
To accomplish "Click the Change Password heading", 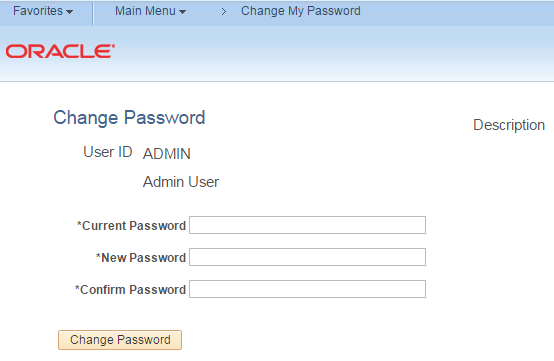I will pos(129,118).
